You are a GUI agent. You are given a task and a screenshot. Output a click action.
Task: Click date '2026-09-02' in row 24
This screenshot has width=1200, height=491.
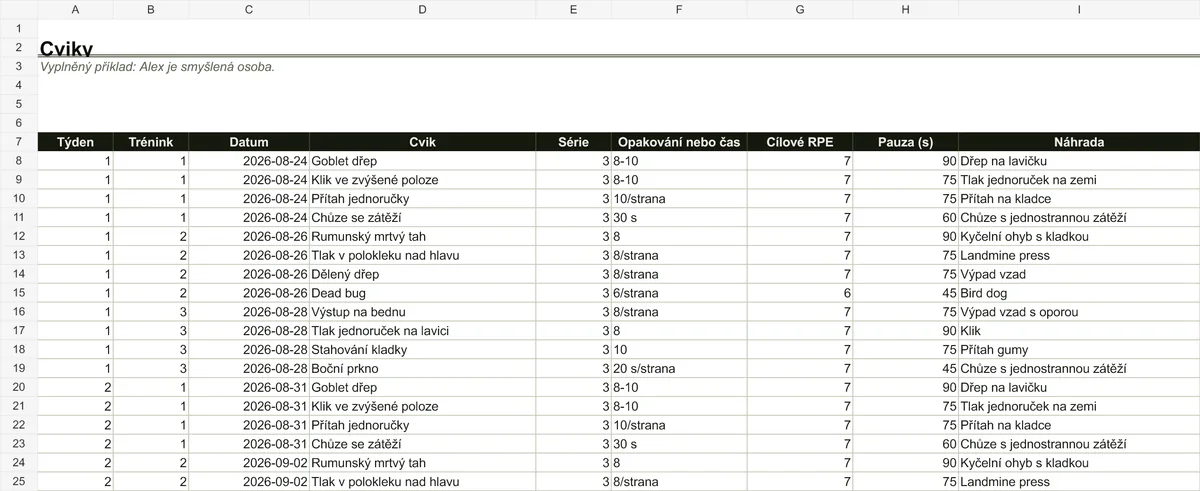point(249,463)
